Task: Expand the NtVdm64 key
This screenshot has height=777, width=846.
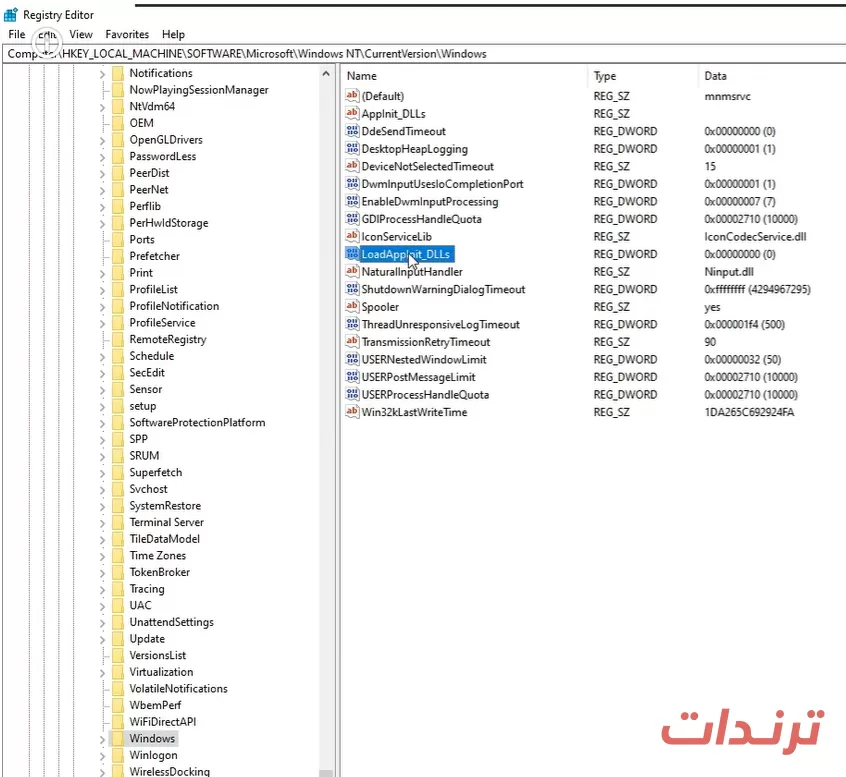Action: [x=103, y=107]
